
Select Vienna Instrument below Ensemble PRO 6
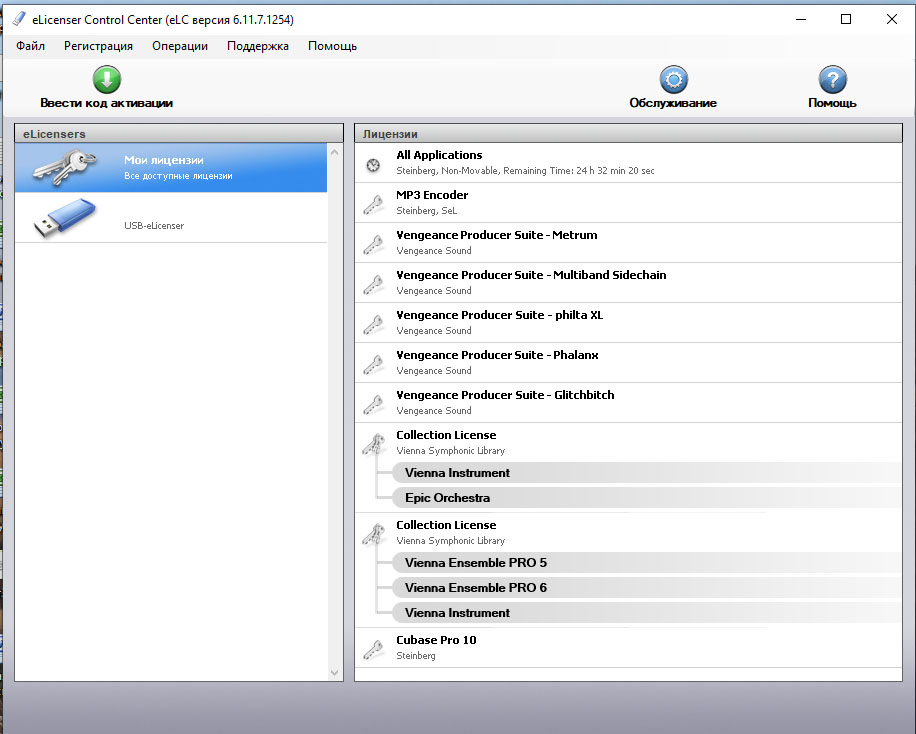(646, 613)
